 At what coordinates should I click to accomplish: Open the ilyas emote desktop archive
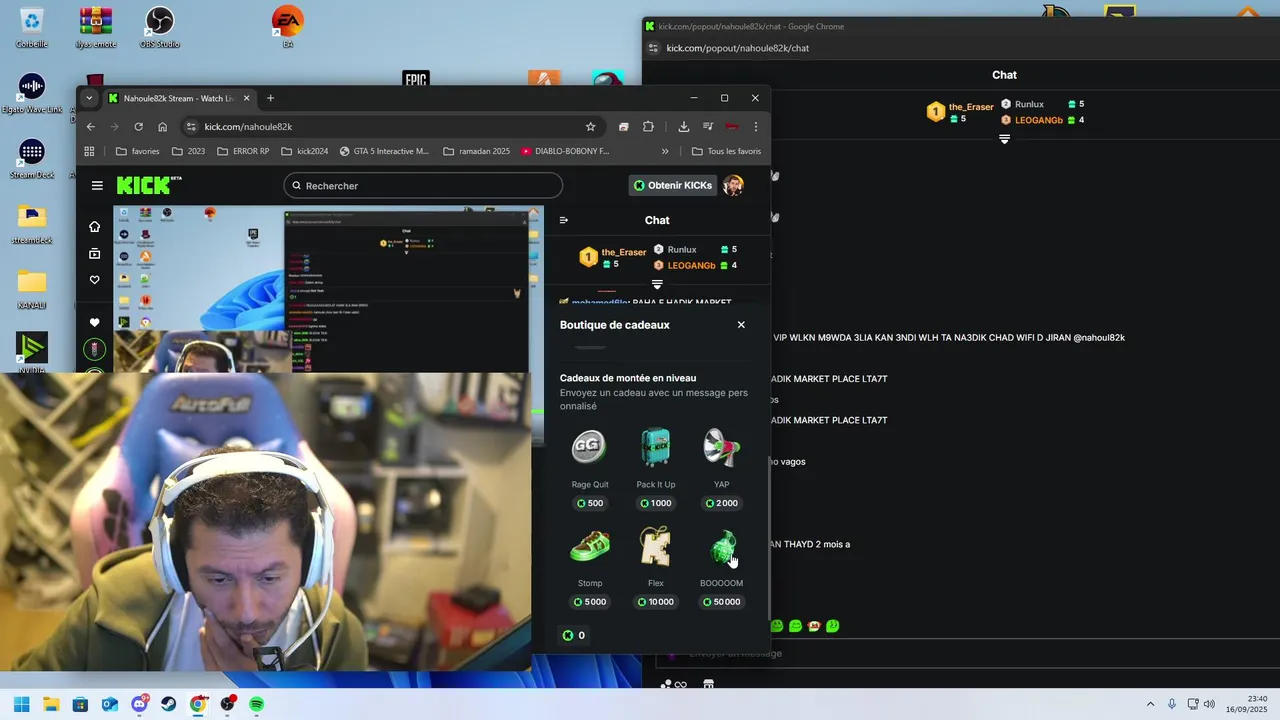click(x=96, y=28)
